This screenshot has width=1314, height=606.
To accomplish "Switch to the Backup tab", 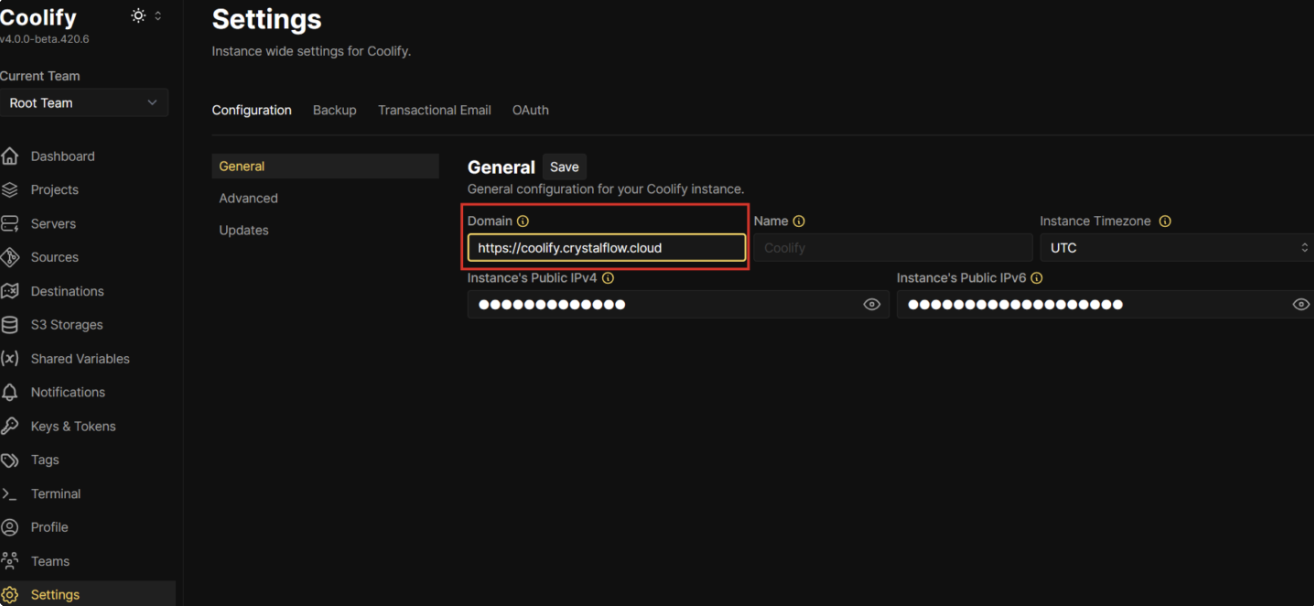I will click(334, 110).
